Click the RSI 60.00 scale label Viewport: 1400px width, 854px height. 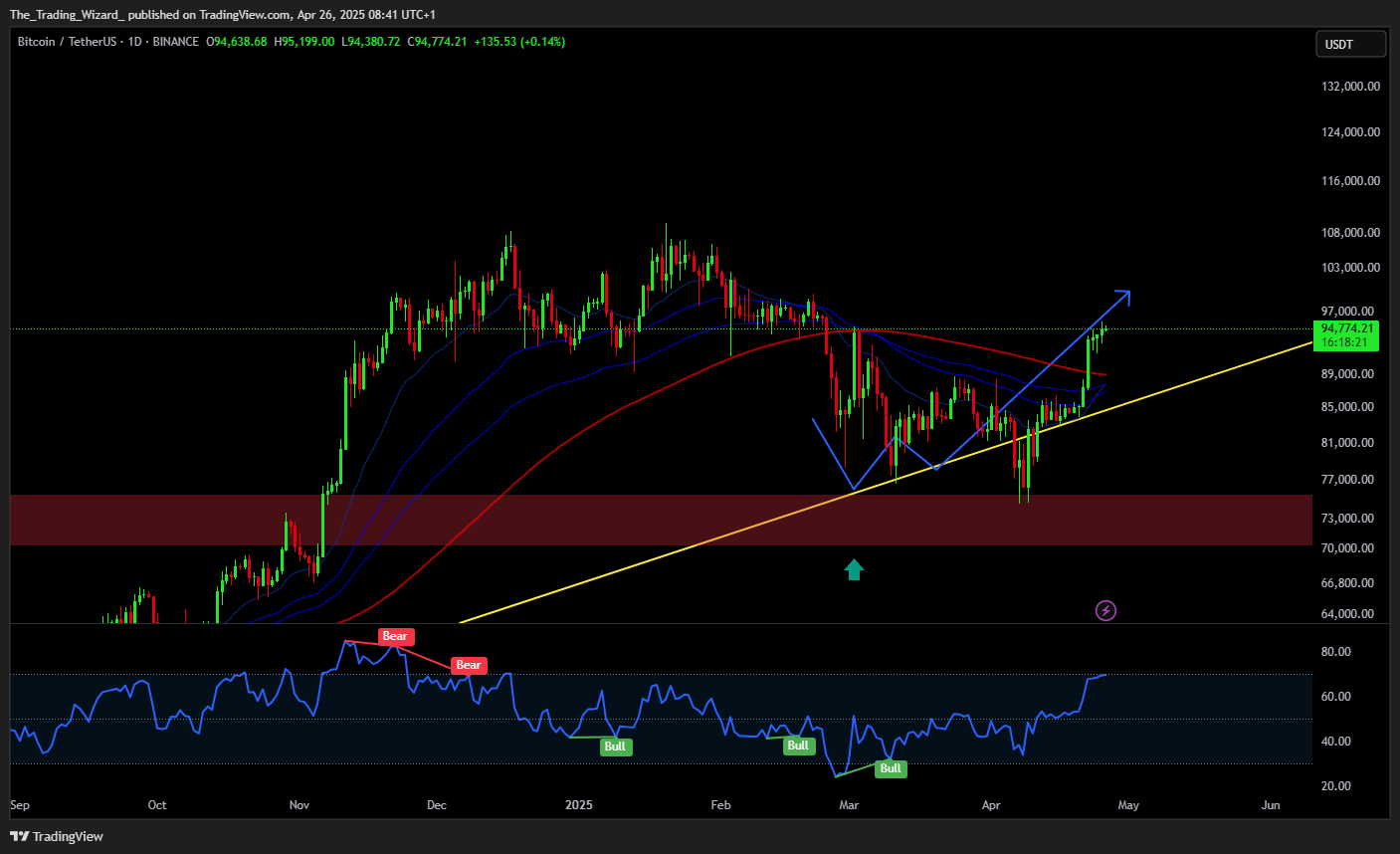(1335, 697)
